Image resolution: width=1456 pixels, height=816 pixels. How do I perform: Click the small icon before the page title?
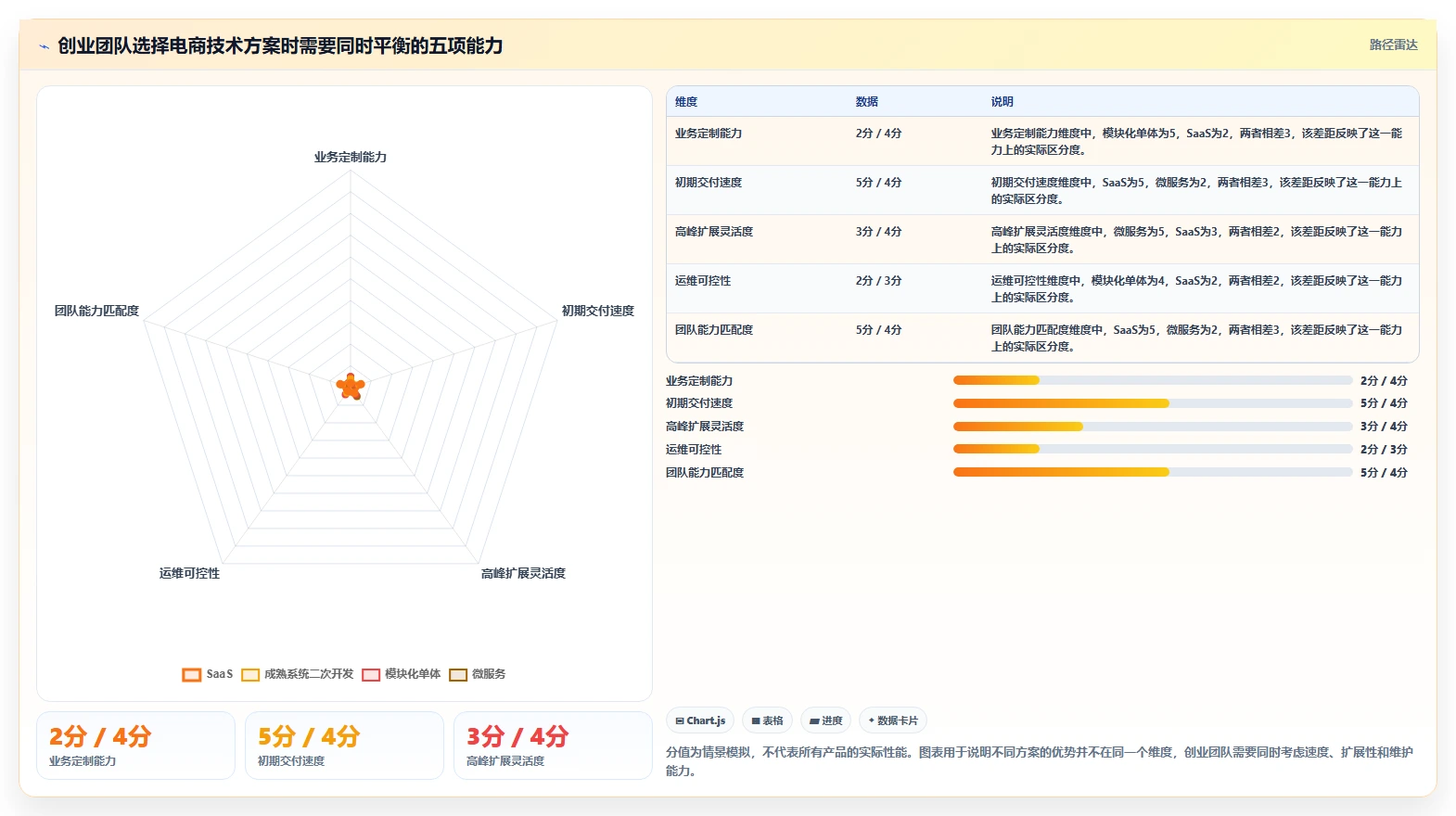[x=44, y=46]
